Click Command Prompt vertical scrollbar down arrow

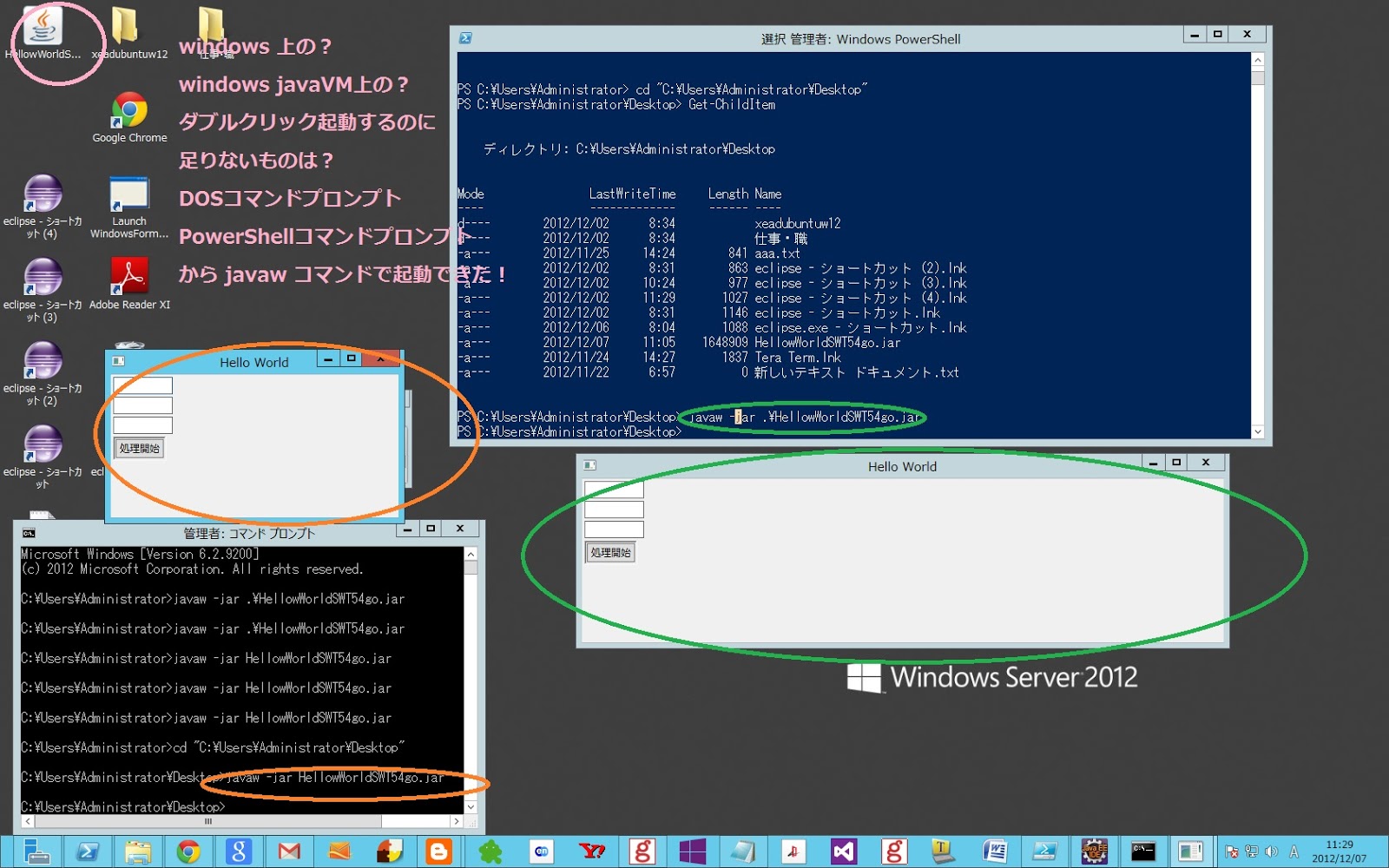471,806
